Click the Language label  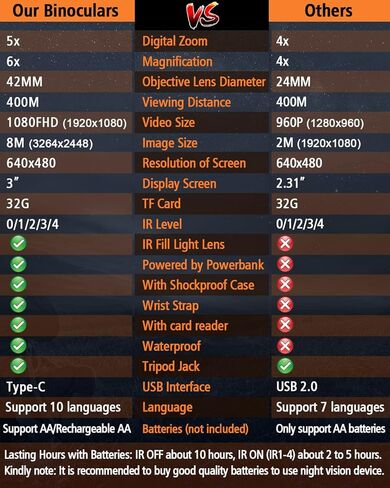pyautogui.click(x=167, y=408)
